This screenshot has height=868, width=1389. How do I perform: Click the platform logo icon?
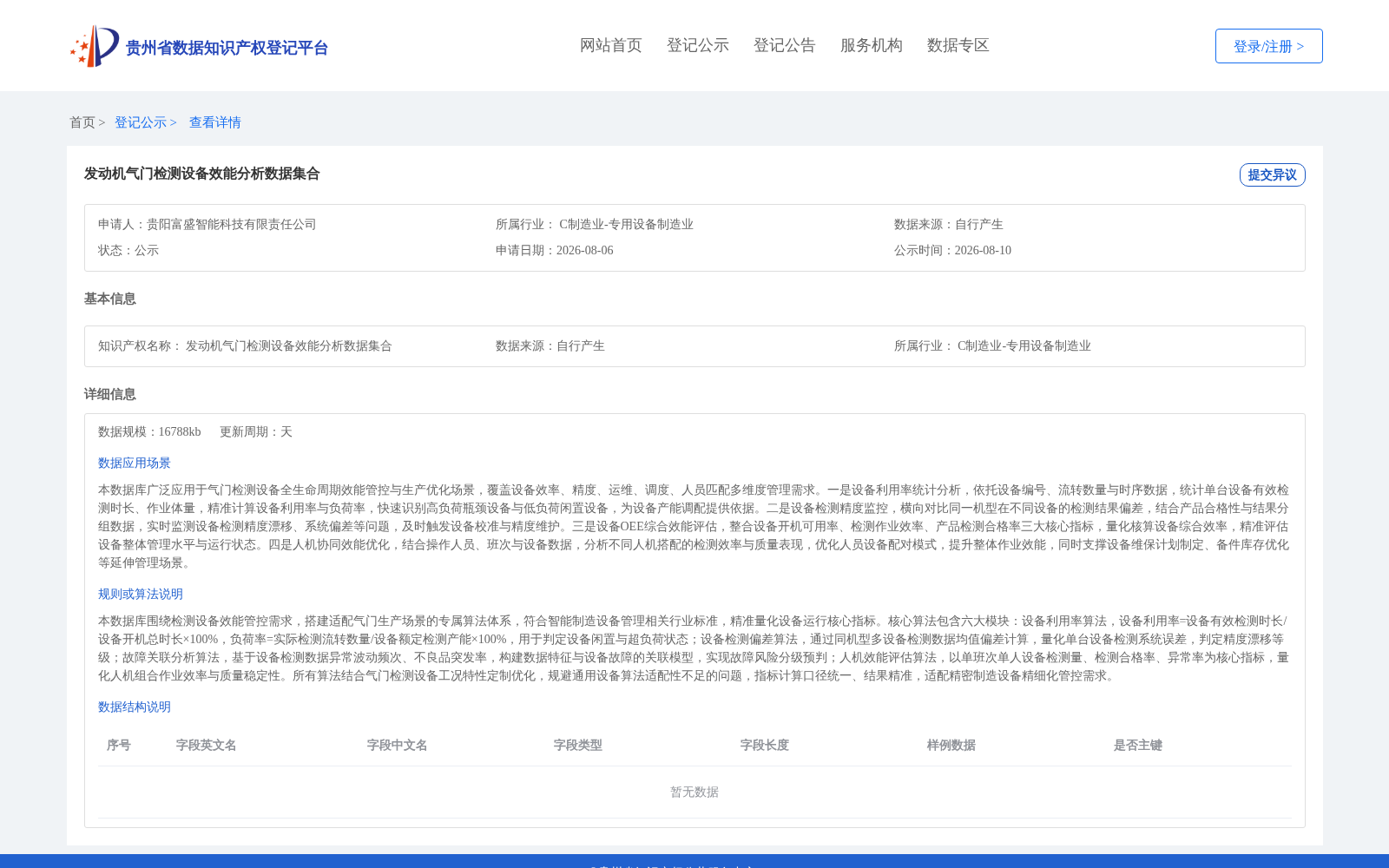tap(95, 46)
